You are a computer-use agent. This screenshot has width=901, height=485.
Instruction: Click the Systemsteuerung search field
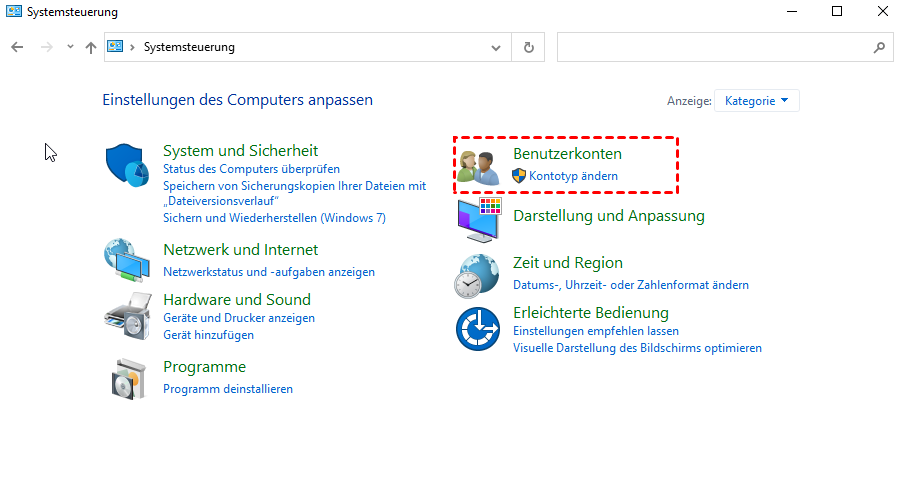[713, 47]
